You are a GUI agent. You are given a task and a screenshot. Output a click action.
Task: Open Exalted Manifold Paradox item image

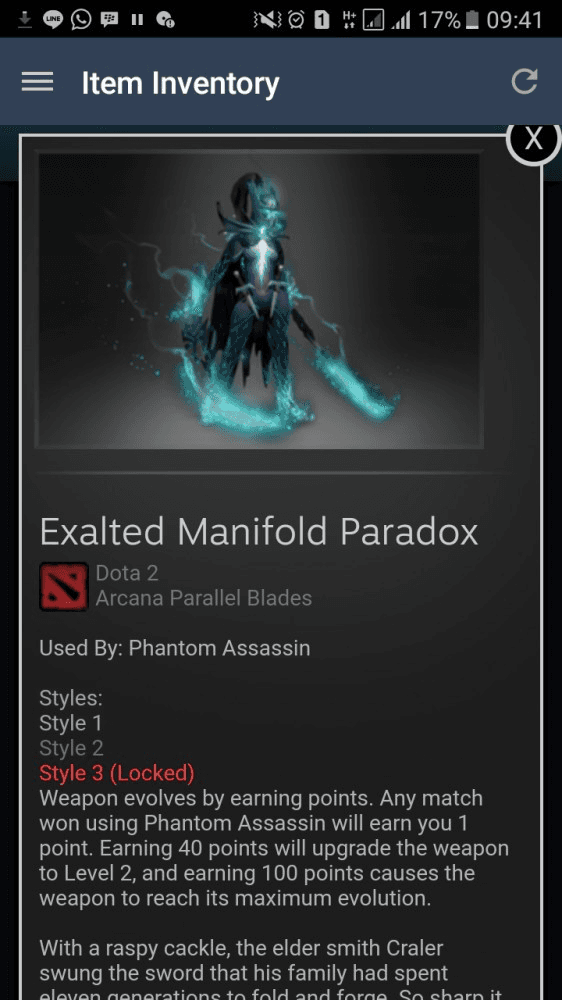[259, 299]
